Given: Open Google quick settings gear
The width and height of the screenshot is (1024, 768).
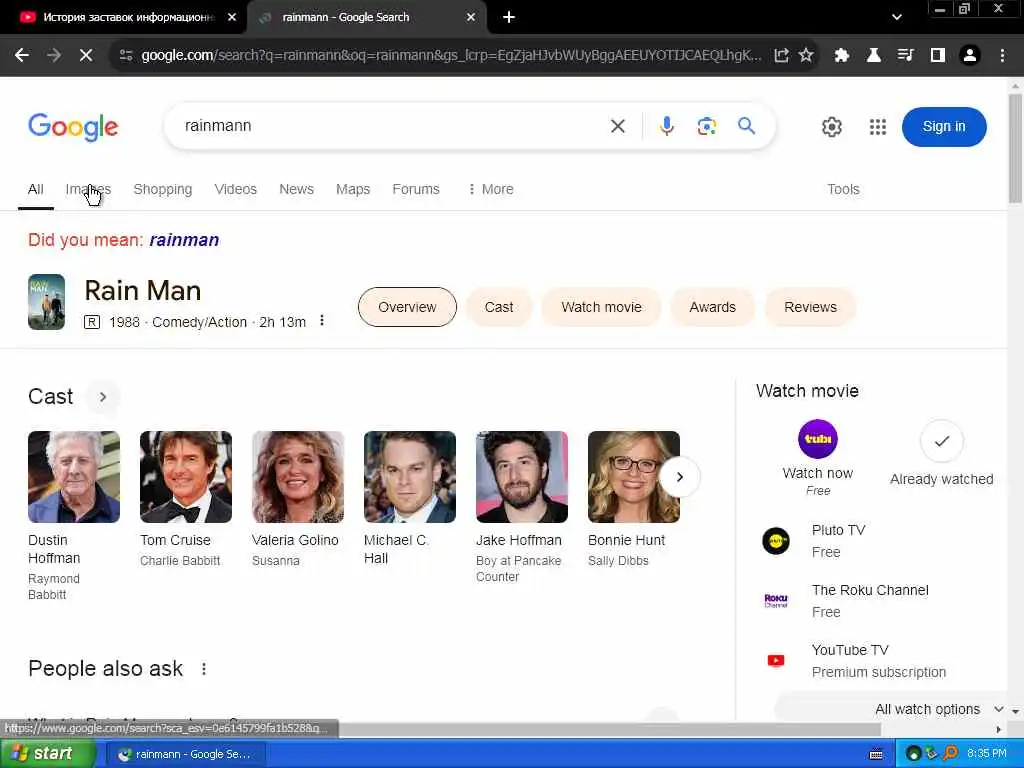Looking at the screenshot, I should pyautogui.click(x=831, y=127).
